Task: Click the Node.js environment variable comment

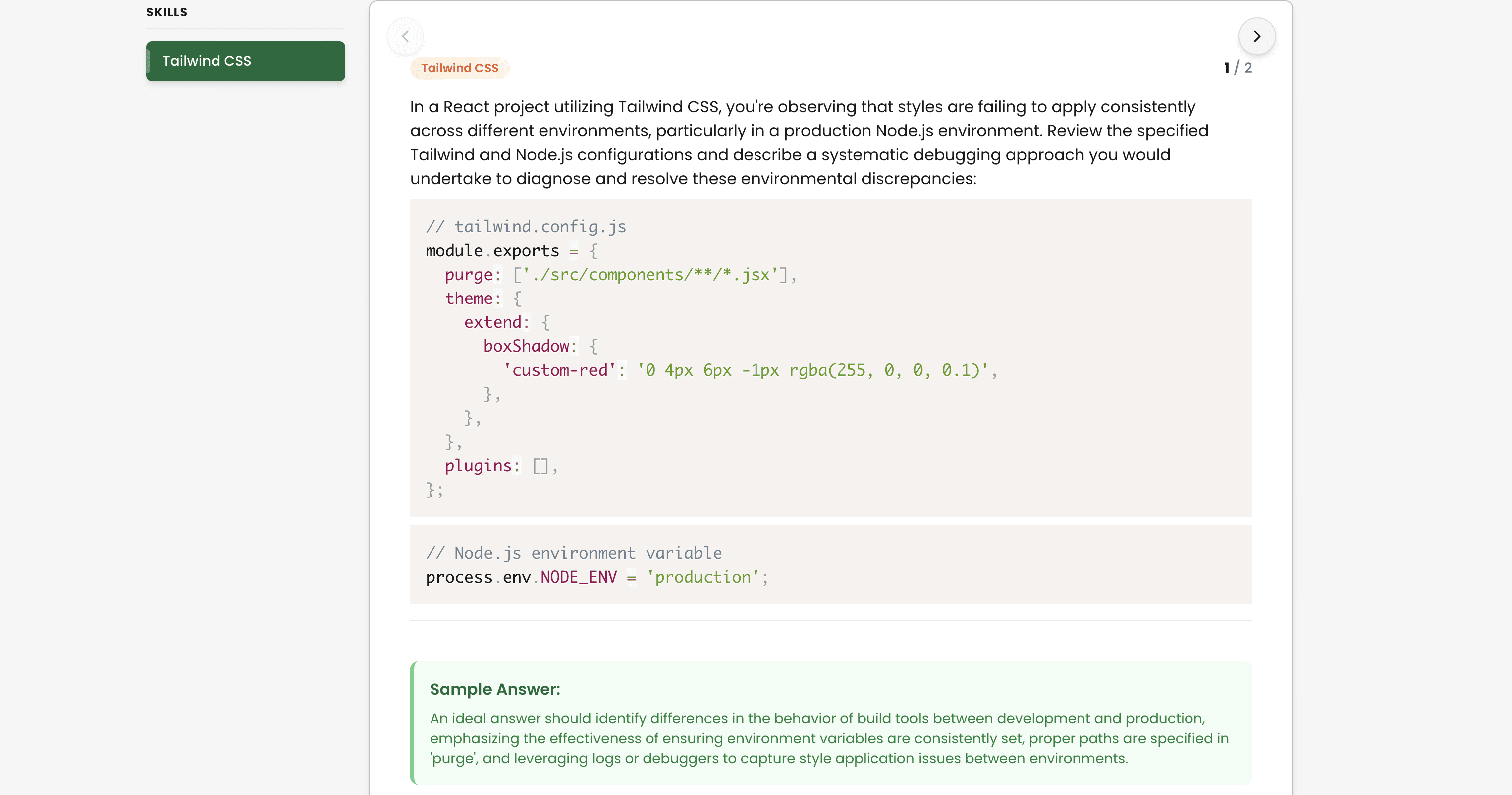Action: [573, 553]
